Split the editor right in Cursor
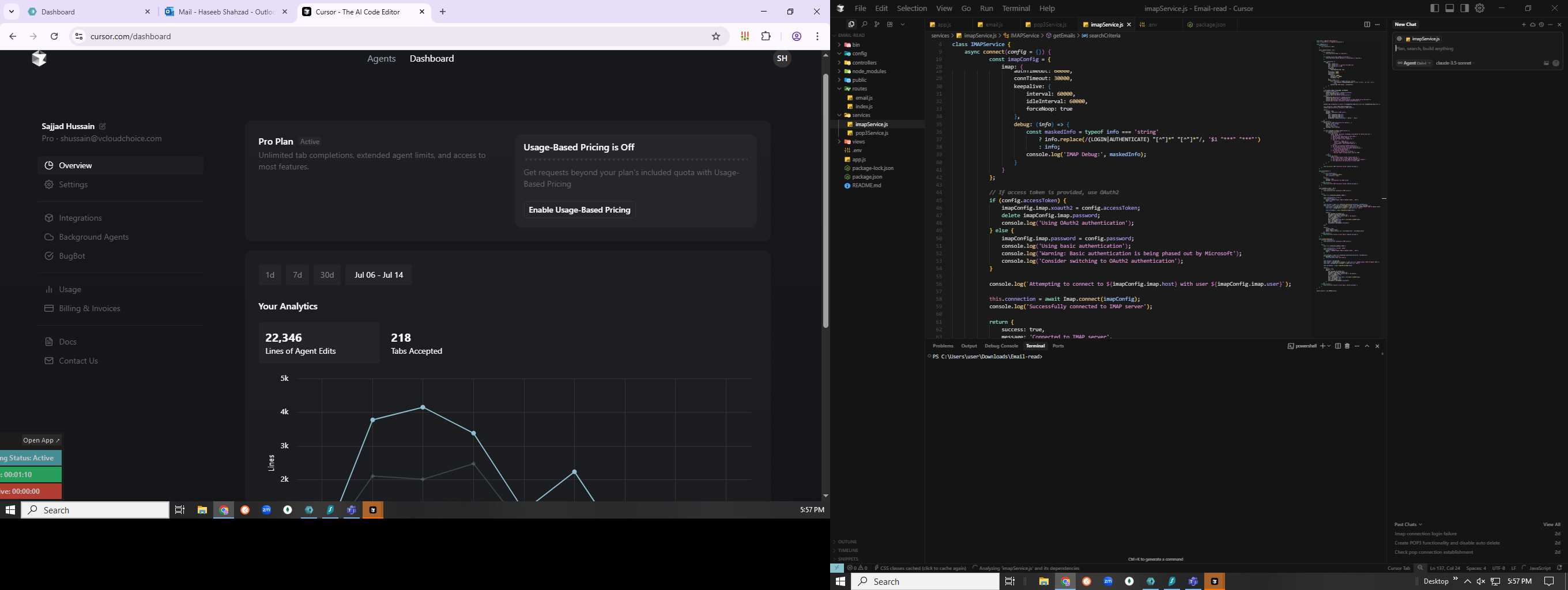 (x=1367, y=24)
